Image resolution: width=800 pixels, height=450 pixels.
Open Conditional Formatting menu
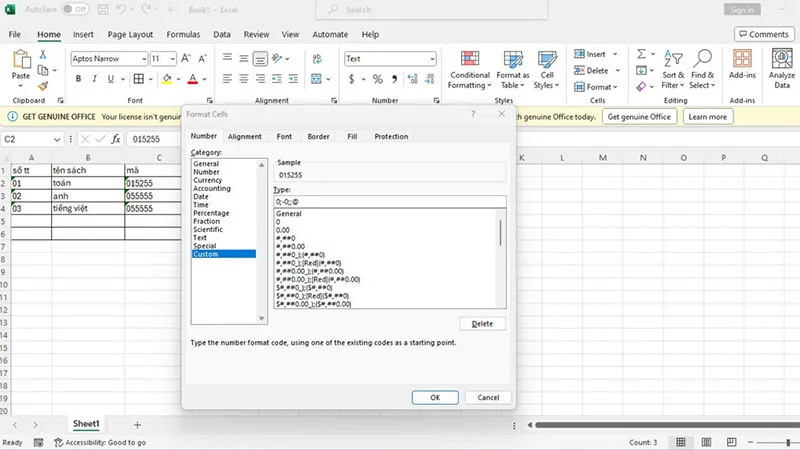[x=470, y=70]
